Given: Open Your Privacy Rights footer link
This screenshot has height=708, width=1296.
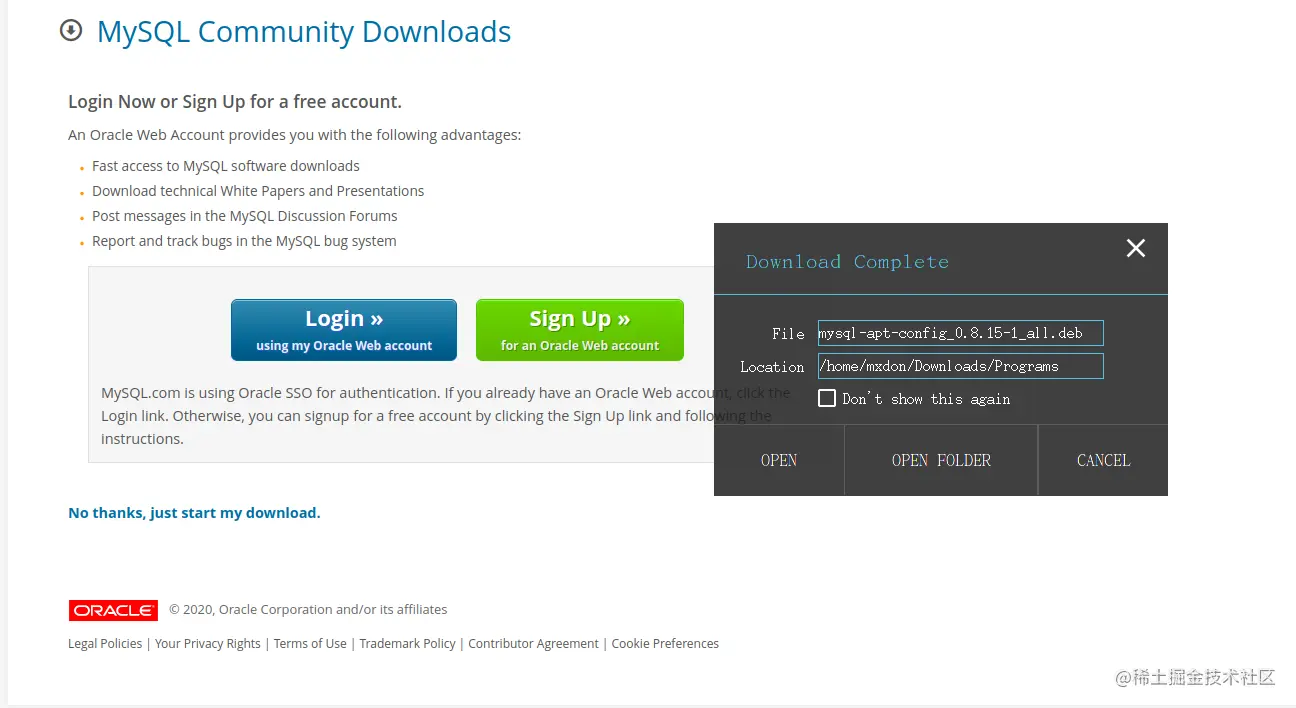Looking at the screenshot, I should pos(208,644).
